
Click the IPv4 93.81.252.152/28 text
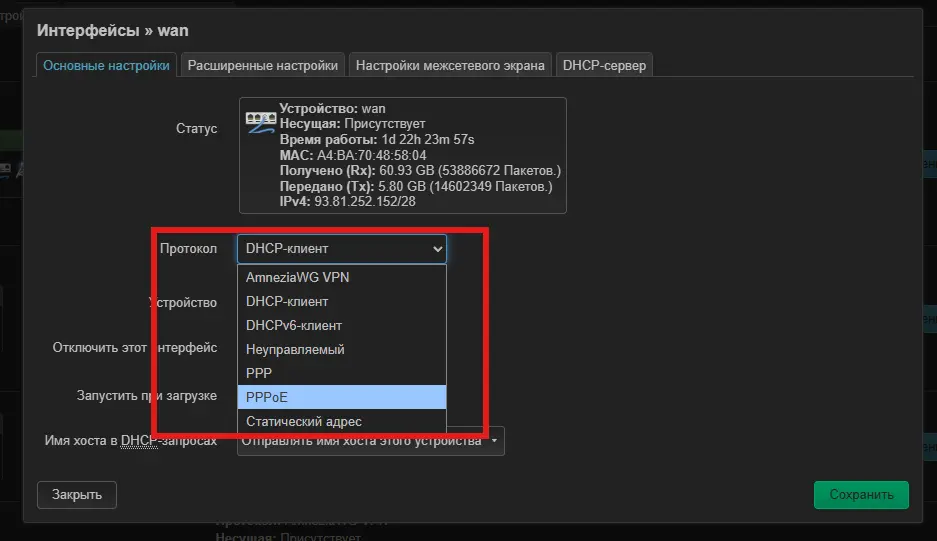coord(348,201)
